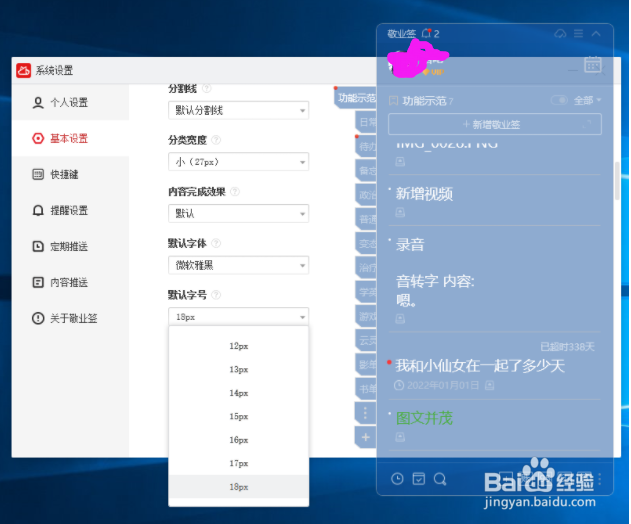Open notification bell in 敬业签 panel
This screenshot has width=631, height=524.
(426, 33)
